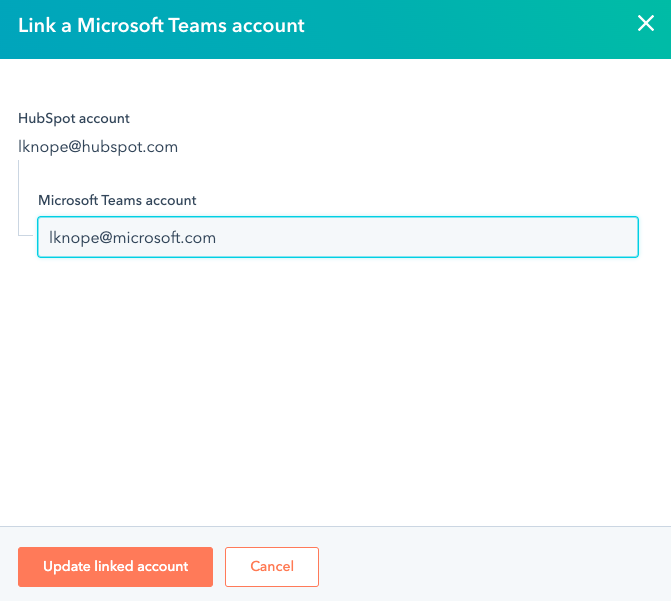This screenshot has height=601, width=671.
Task: Focus the Microsoft Teams account input field
Action: click(x=337, y=237)
